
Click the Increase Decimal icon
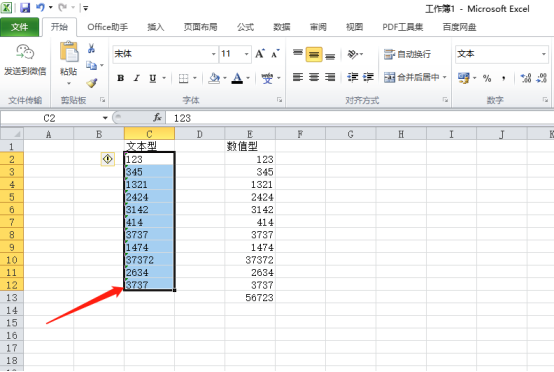click(x=526, y=78)
